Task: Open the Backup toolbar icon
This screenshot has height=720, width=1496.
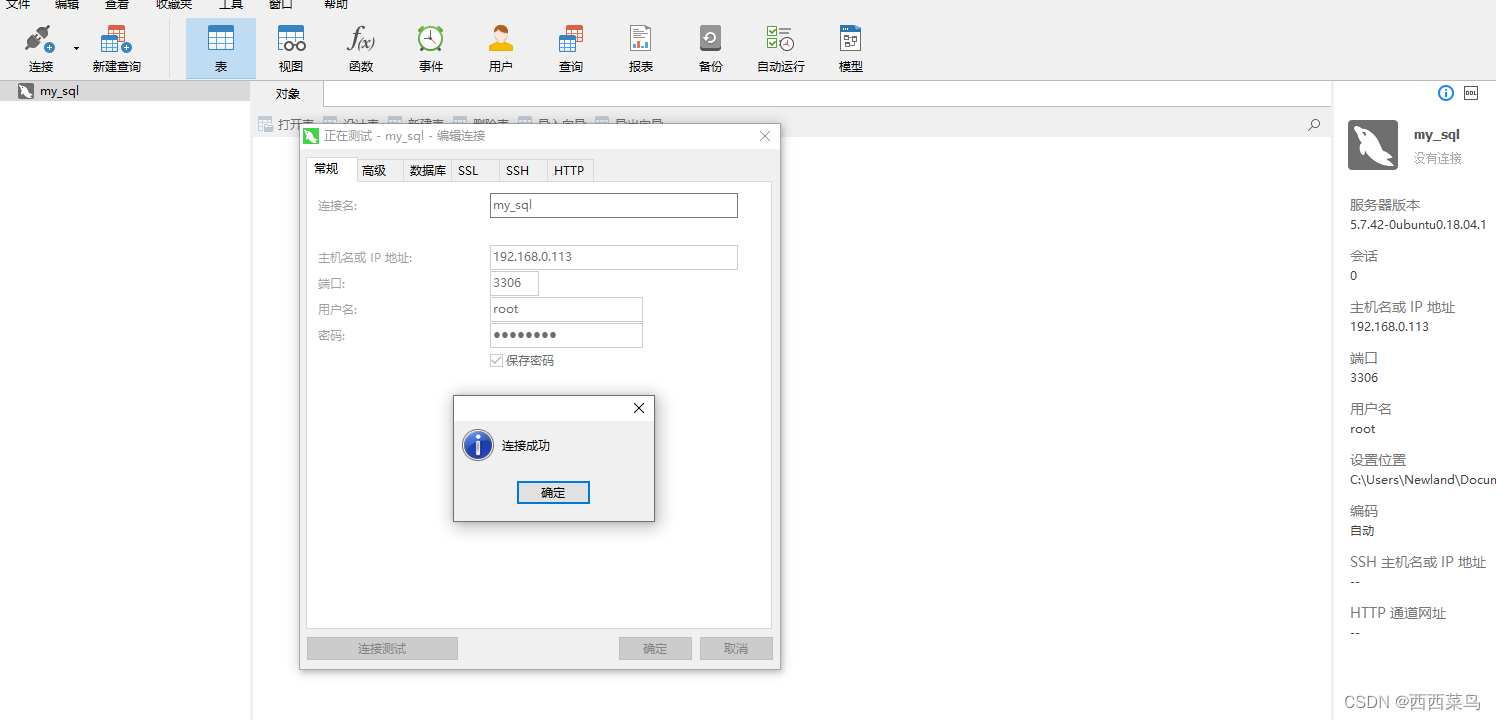Action: (x=710, y=39)
